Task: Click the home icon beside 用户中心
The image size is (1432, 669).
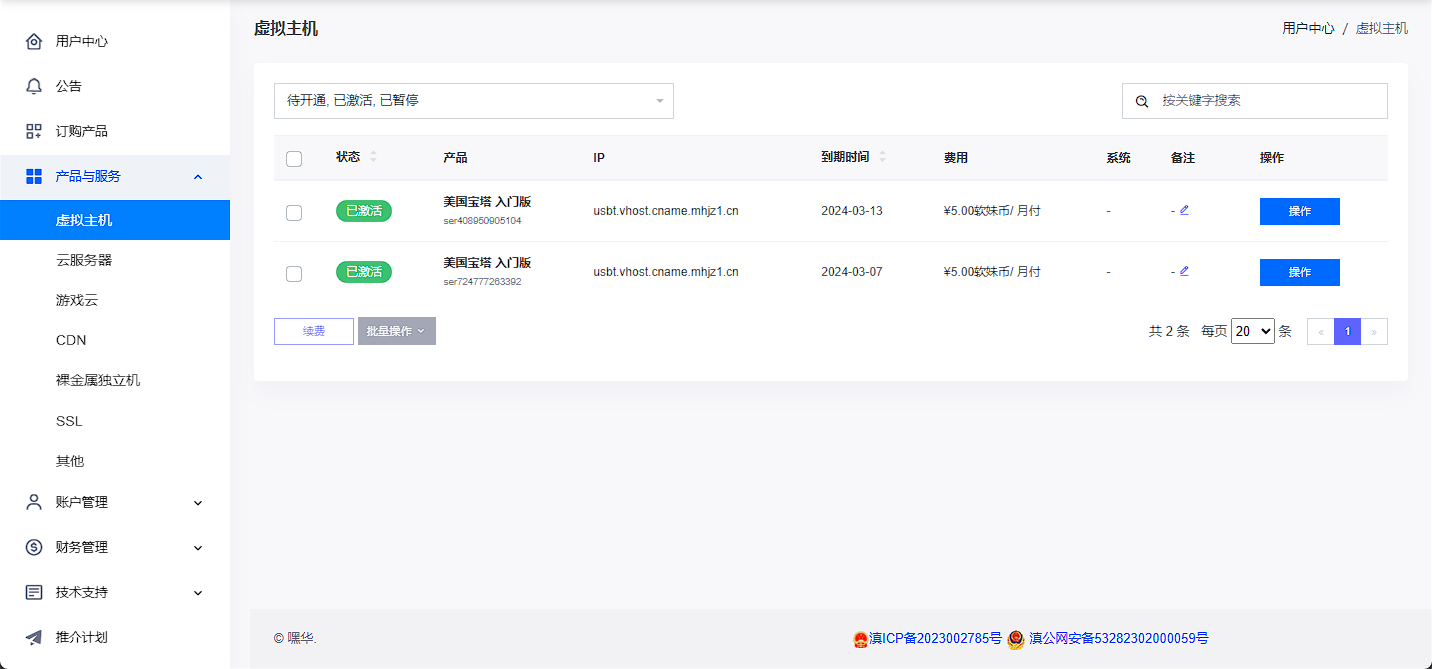Action: (34, 41)
